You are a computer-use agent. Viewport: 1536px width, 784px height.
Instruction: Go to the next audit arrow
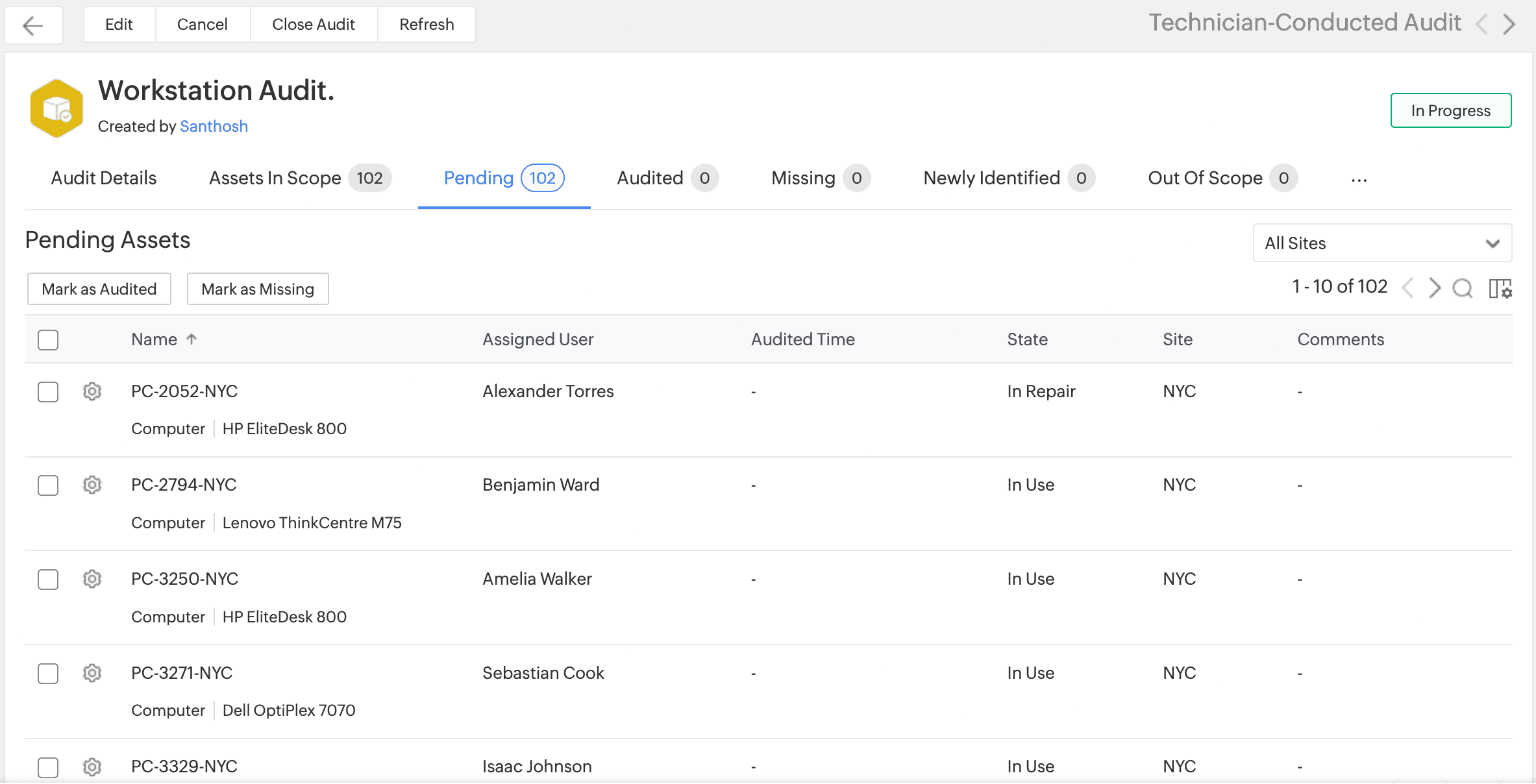[x=1509, y=24]
